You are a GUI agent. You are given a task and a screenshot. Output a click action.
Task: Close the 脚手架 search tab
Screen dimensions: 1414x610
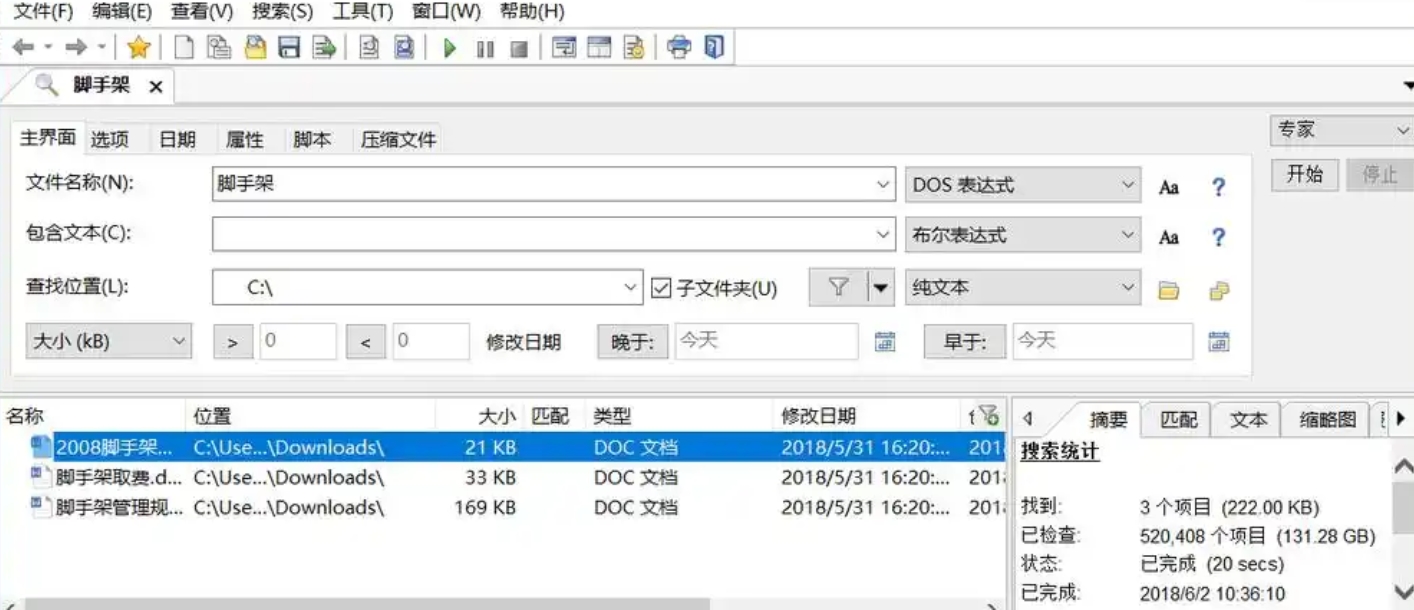coord(156,87)
